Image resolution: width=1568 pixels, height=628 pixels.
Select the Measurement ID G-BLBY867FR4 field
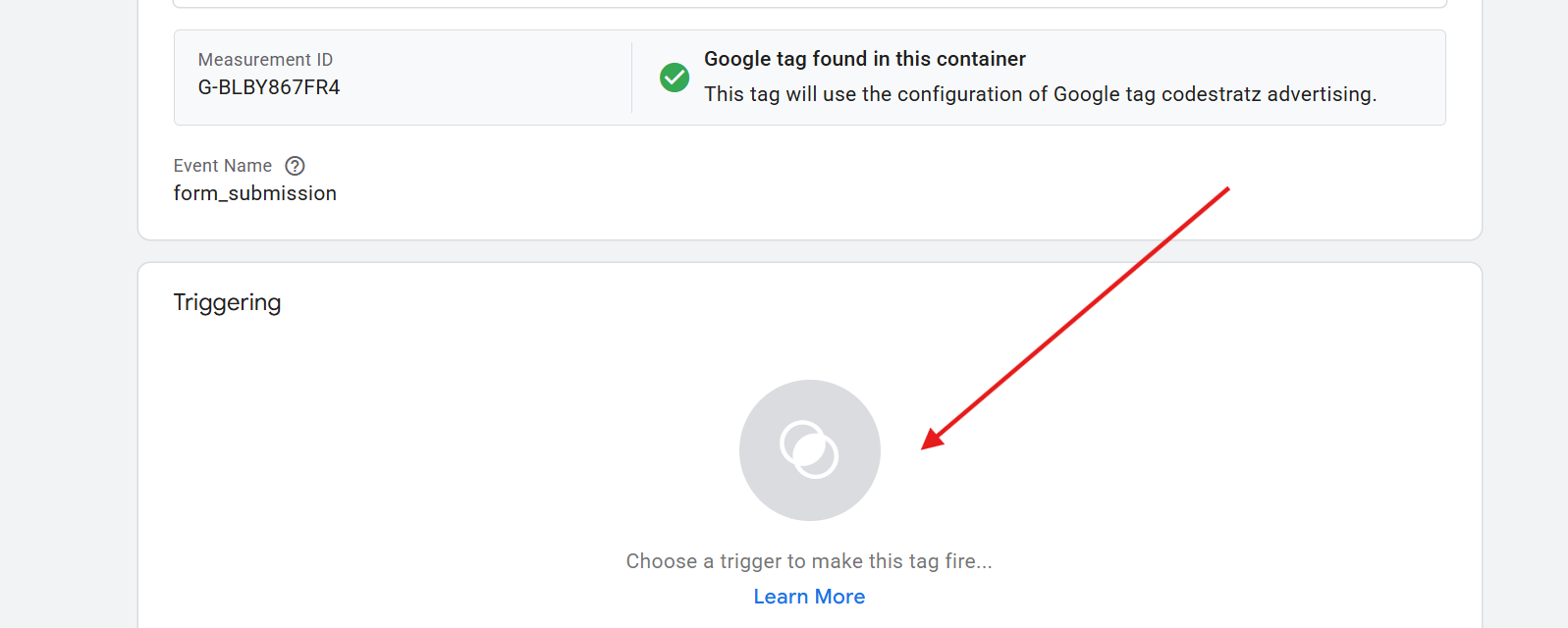click(x=268, y=86)
